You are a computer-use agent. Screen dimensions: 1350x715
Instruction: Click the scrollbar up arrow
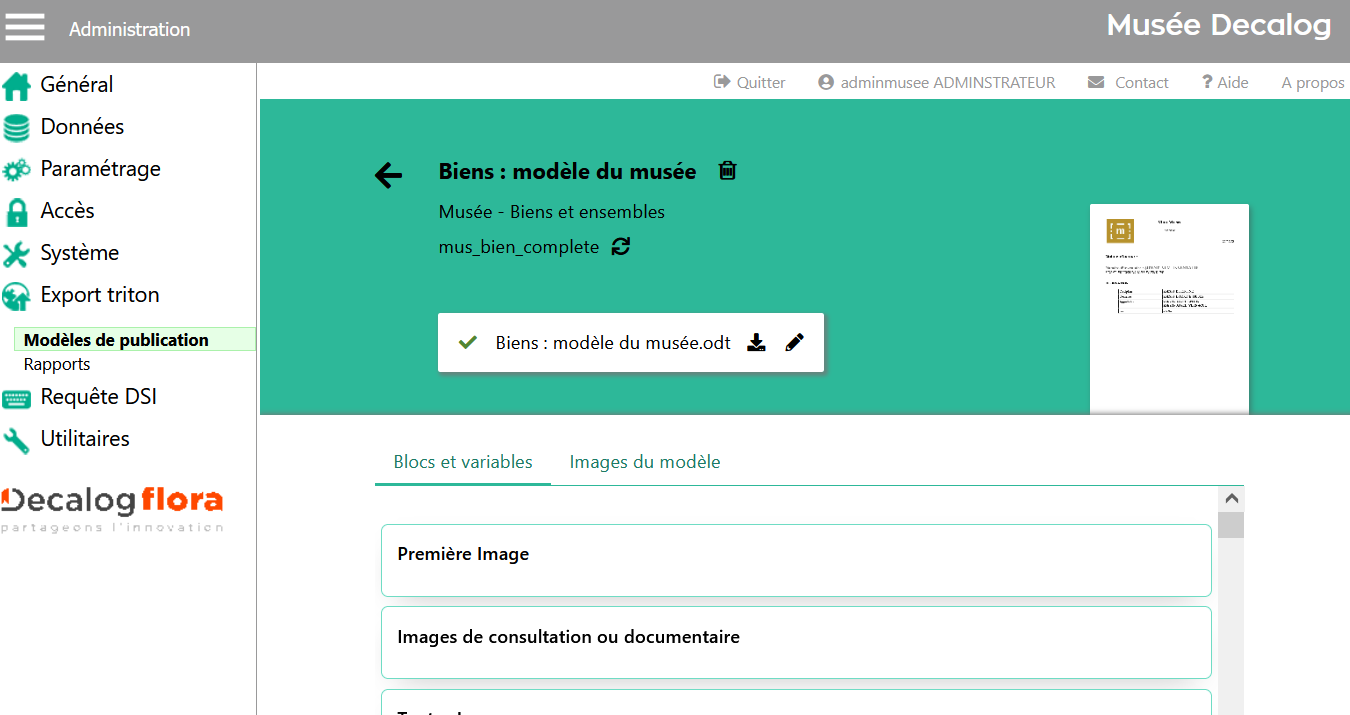point(1231,499)
